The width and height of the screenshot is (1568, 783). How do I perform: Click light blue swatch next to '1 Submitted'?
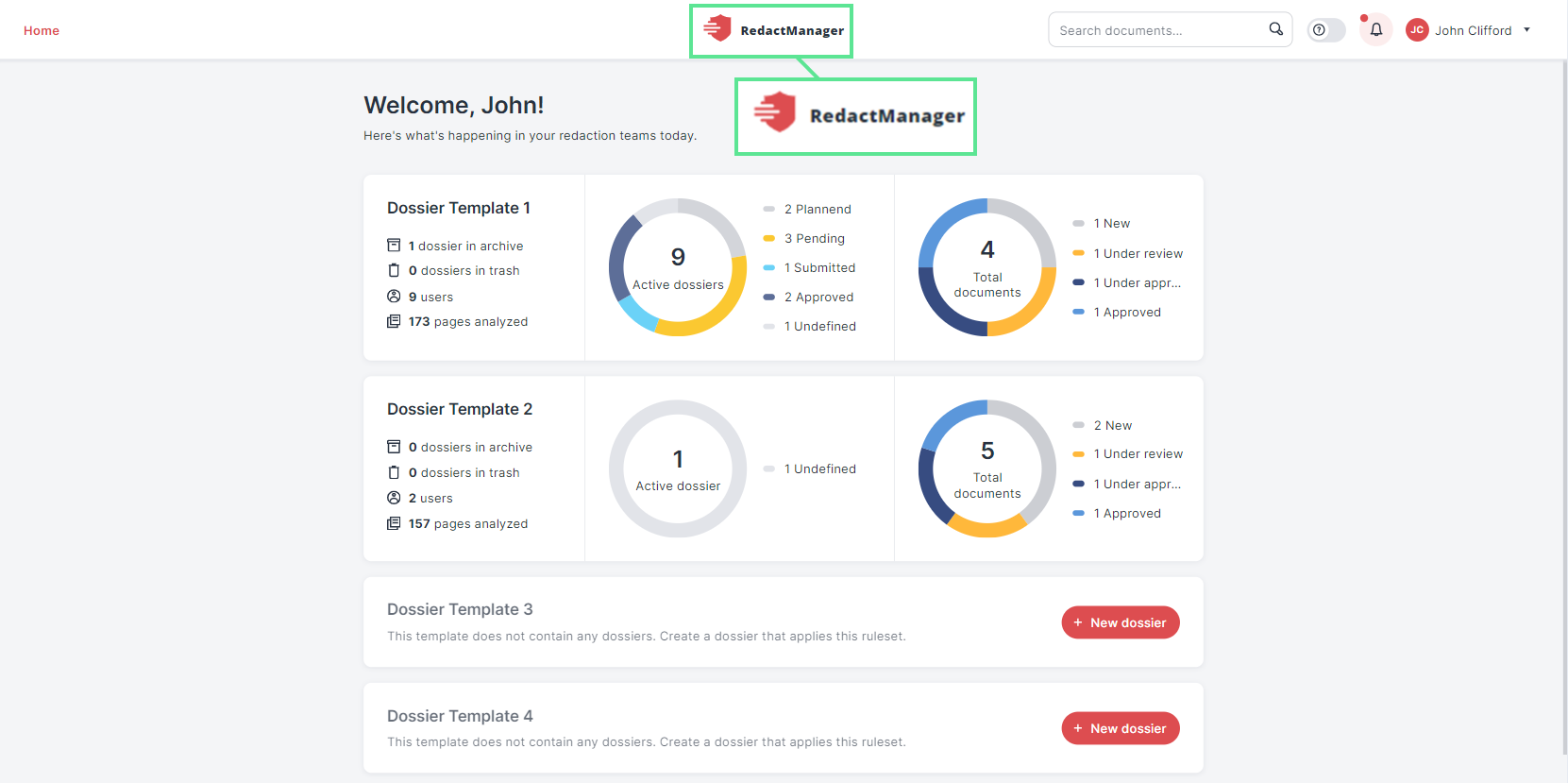[x=768, y=267]
